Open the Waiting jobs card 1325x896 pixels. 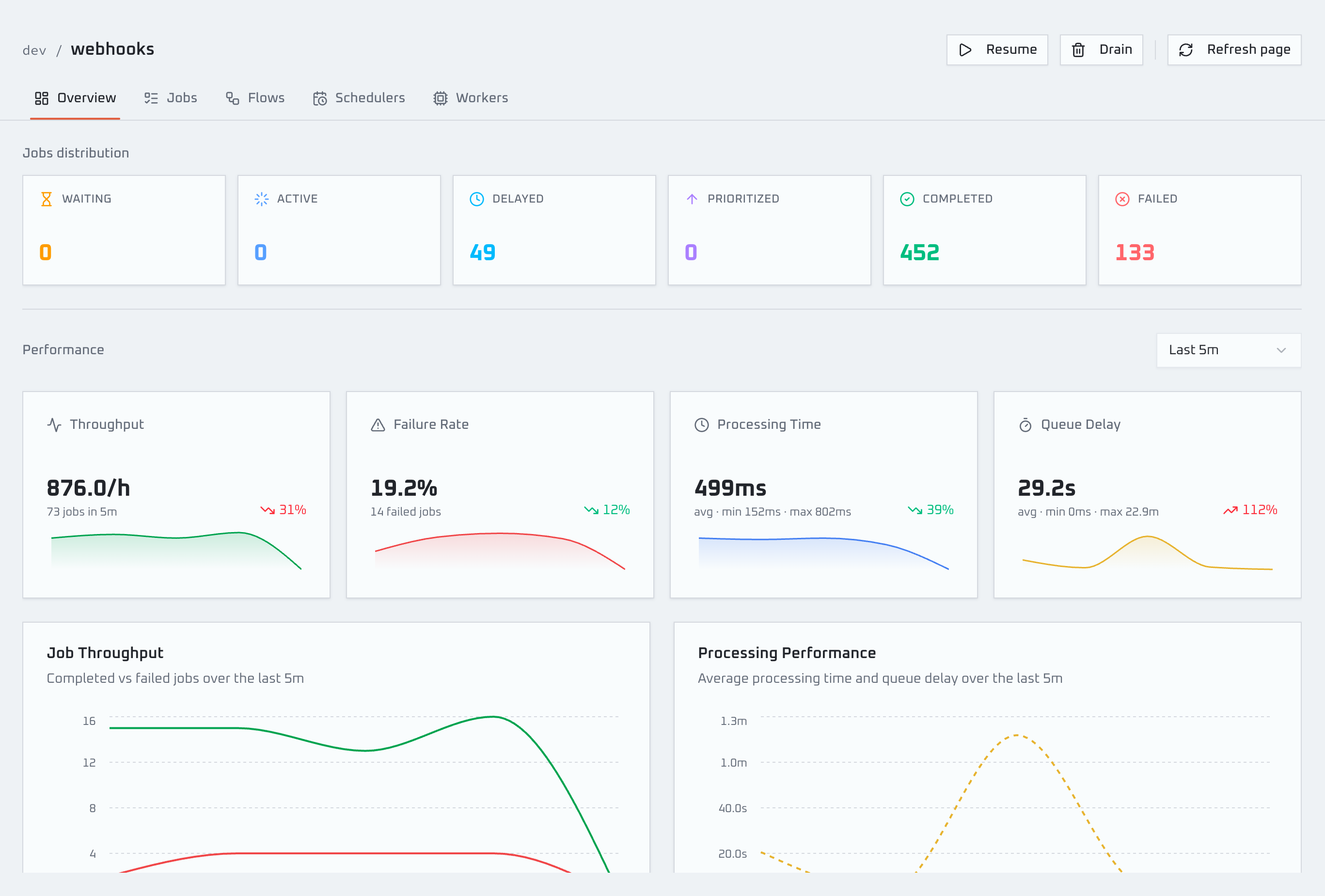coord(124,230)
